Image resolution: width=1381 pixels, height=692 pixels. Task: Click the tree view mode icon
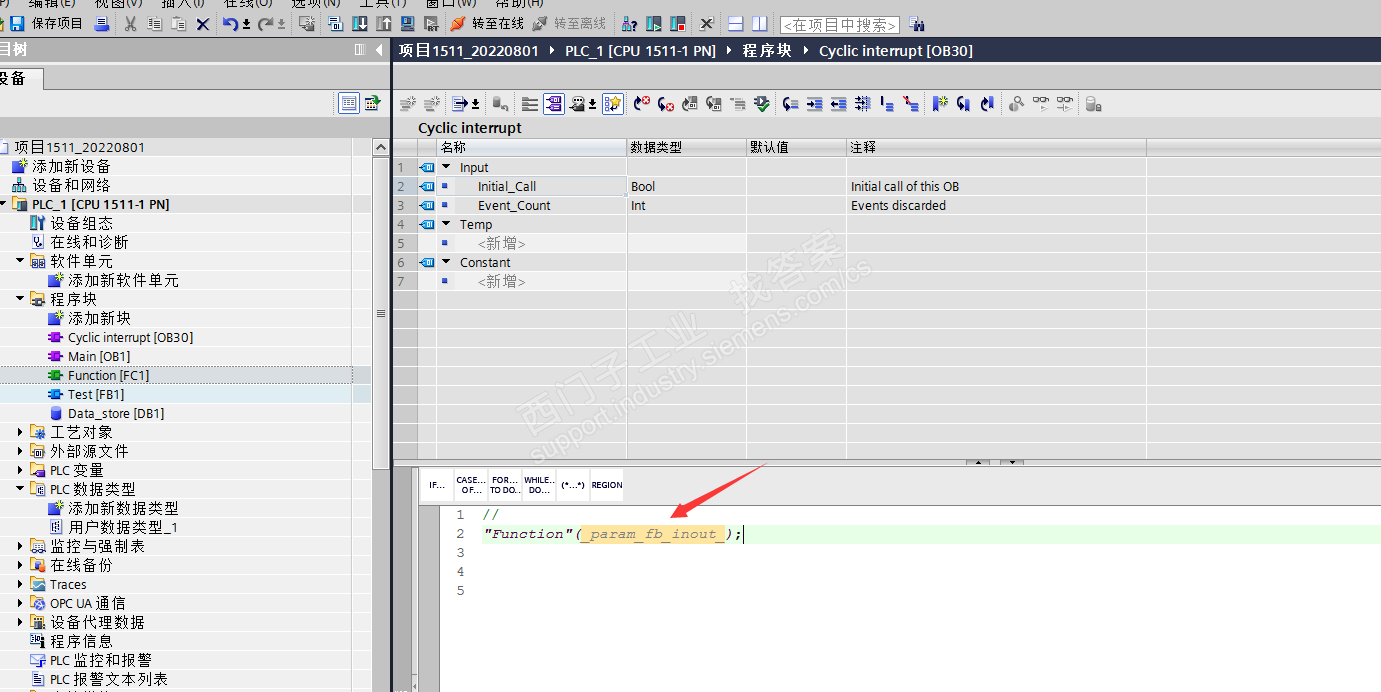coord(348,102)
